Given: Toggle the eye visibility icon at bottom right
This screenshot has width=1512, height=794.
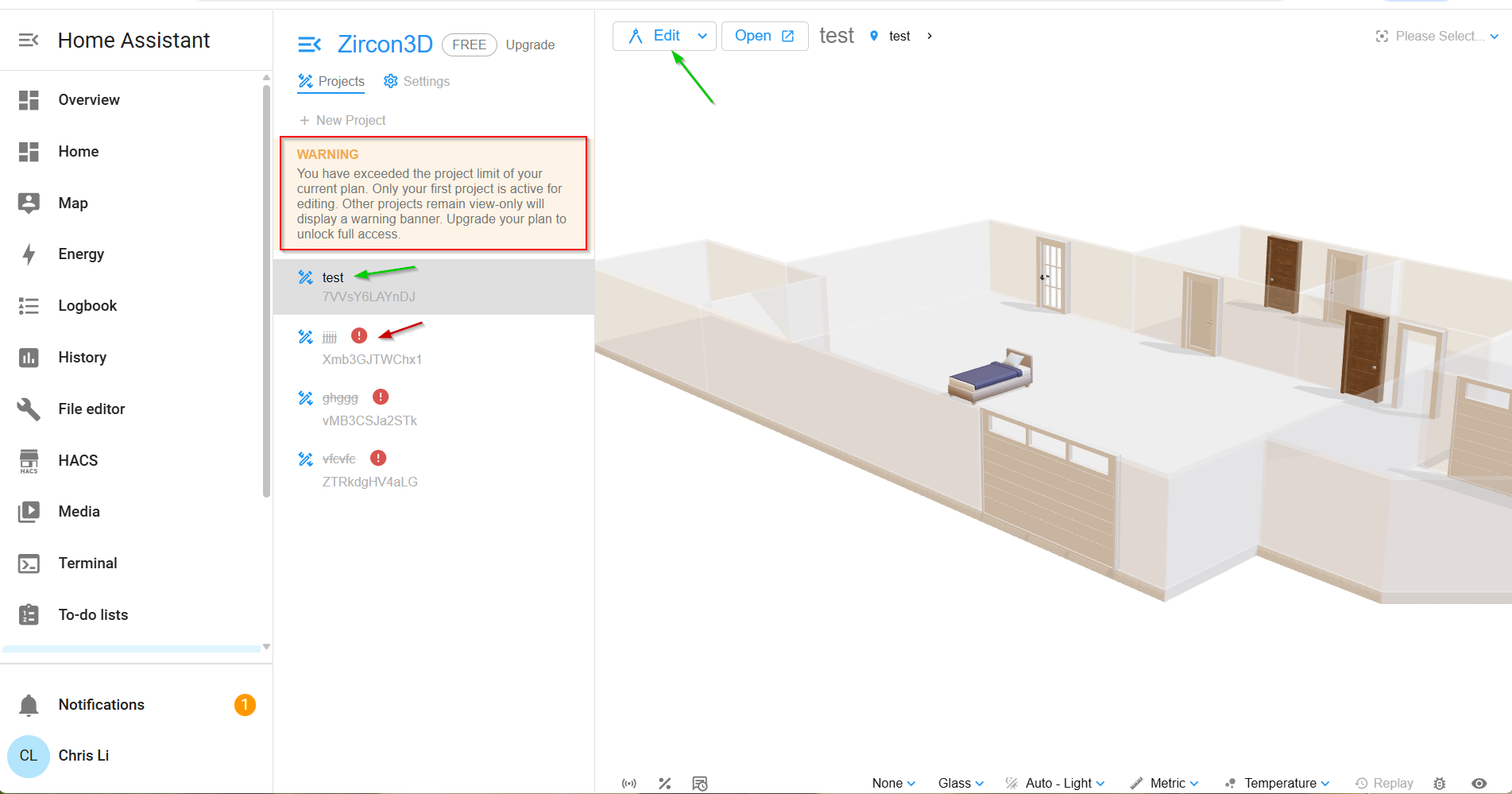Looking at the screenshot, I should pyautogui.click(x=1479, y=784).
